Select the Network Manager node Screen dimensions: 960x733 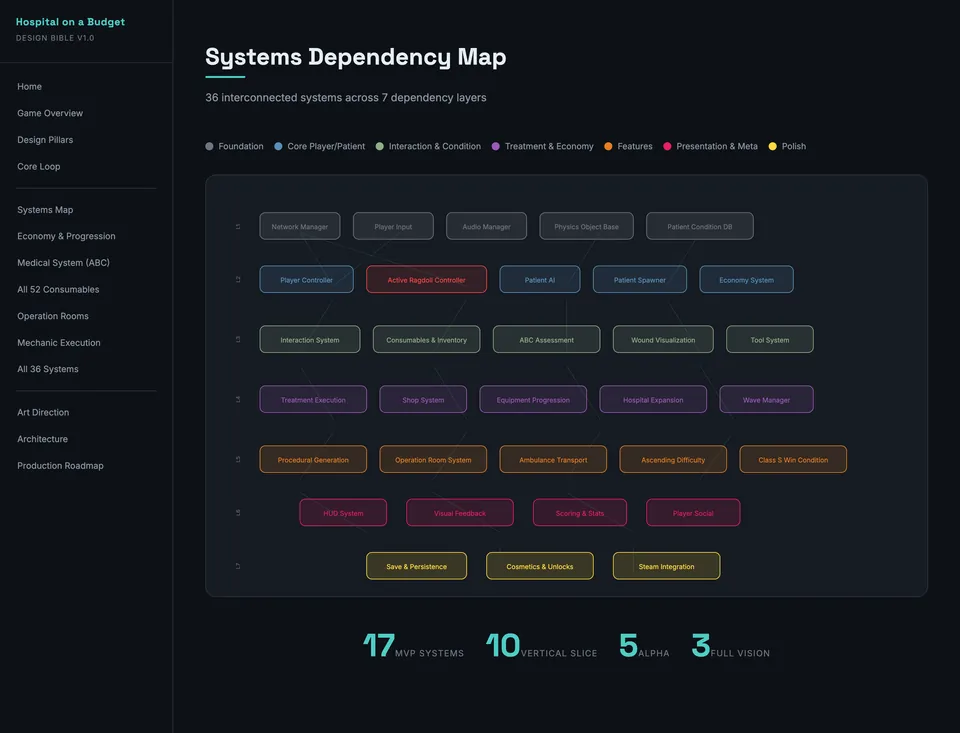pyautogui.click(x=300, y=227)
